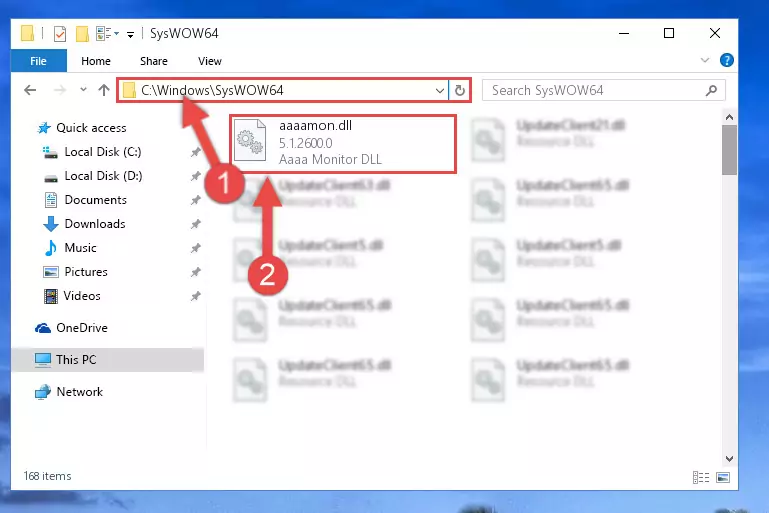Open Pictures in the navigation pane
The image size is (769, 513).
click(x=86, y=272)
